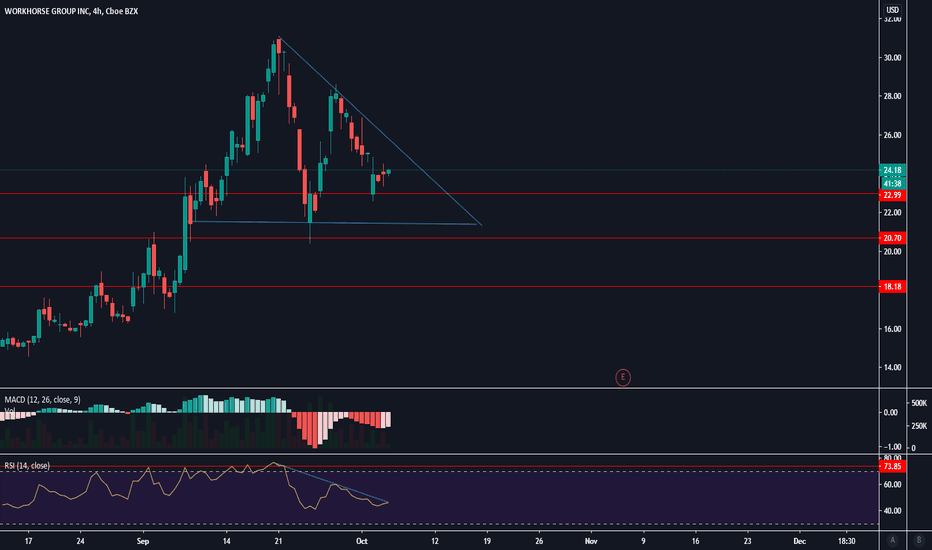Click the 'B' button beside auto scale
The width and height of the screenshot is (932, 550).
(919, 540)
